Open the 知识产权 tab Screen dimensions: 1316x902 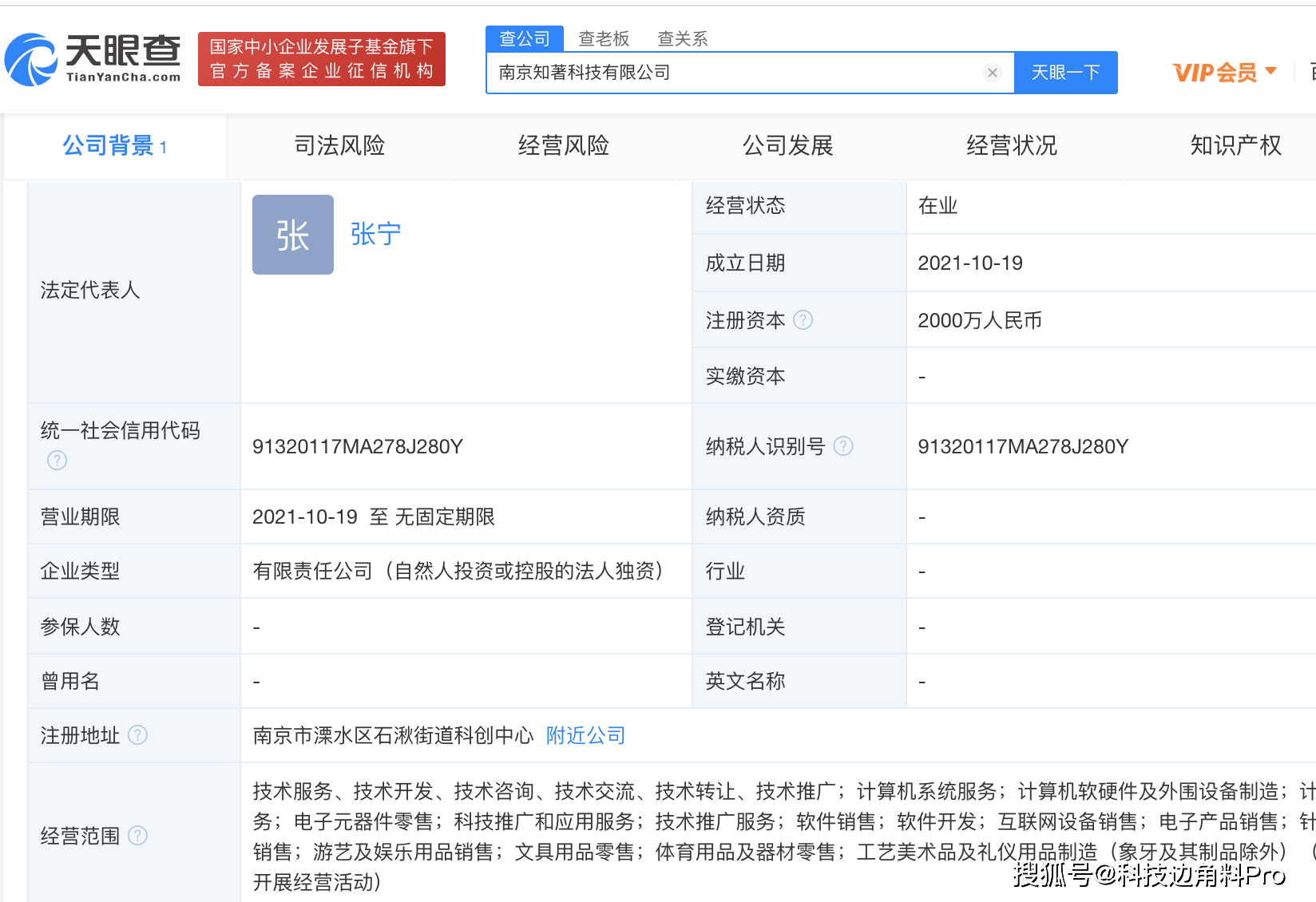pyautogui.click(x=1235, y=146)
